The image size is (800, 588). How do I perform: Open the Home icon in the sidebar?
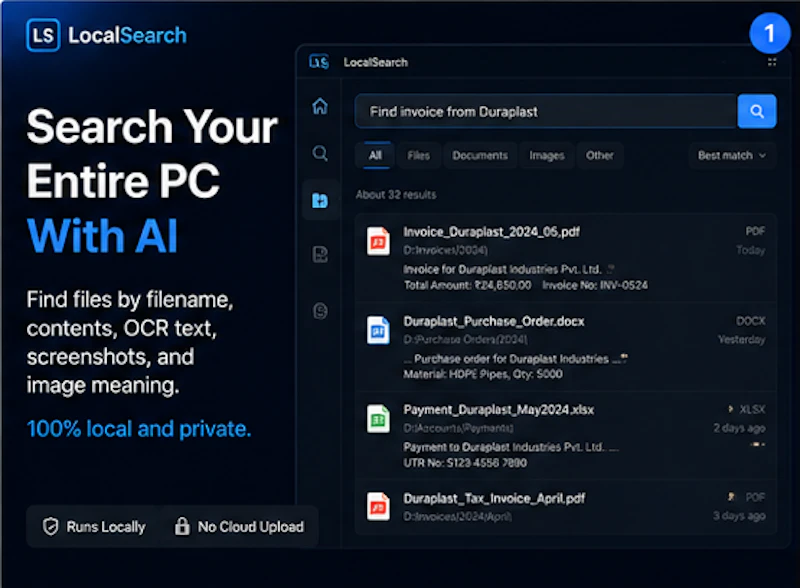320,106
